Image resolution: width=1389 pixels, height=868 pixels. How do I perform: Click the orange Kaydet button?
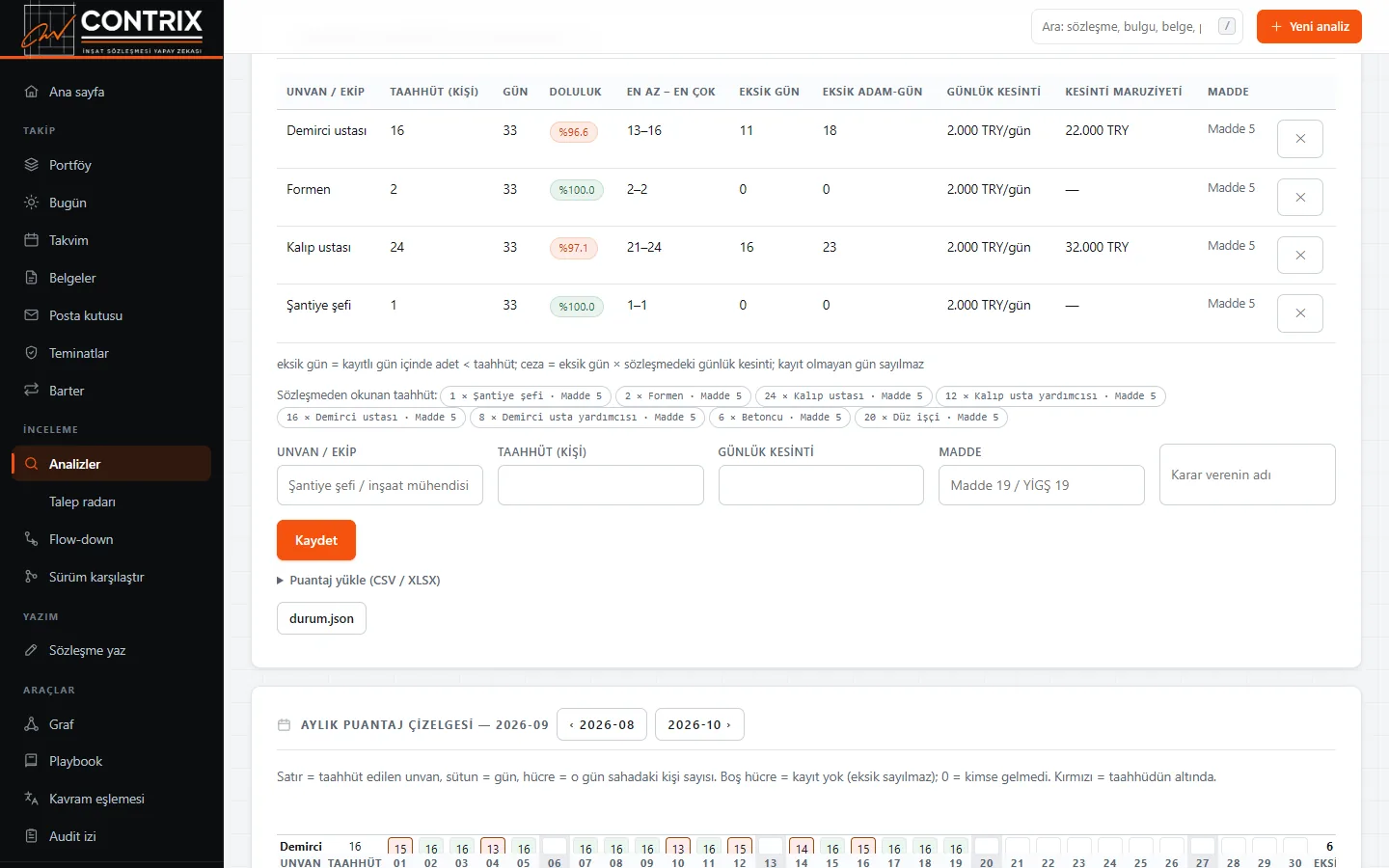click(316, 540)
